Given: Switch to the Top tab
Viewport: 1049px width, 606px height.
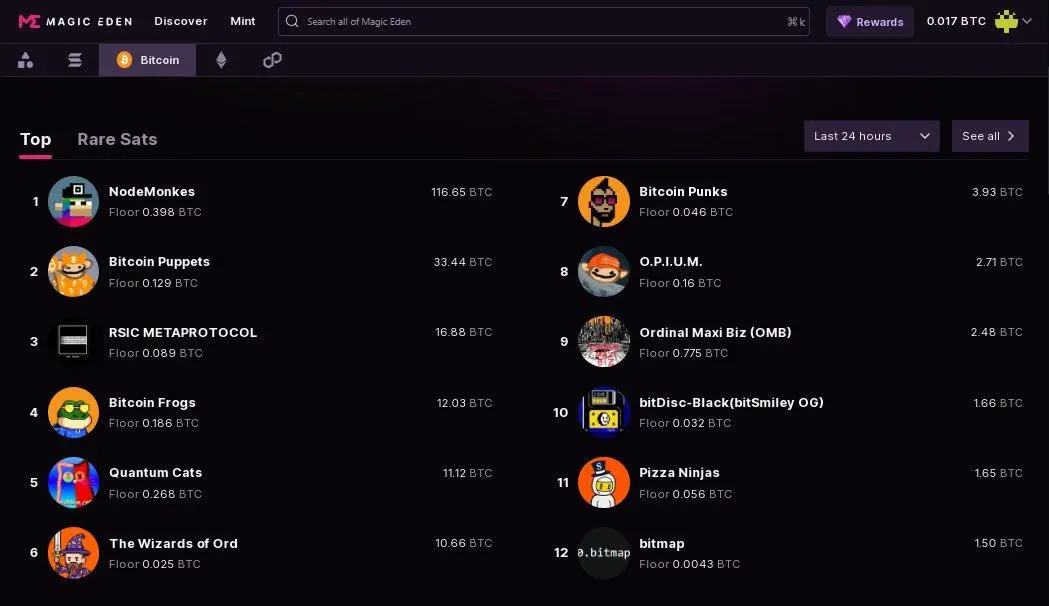Looking at the screenshot, I should point(35,139).
